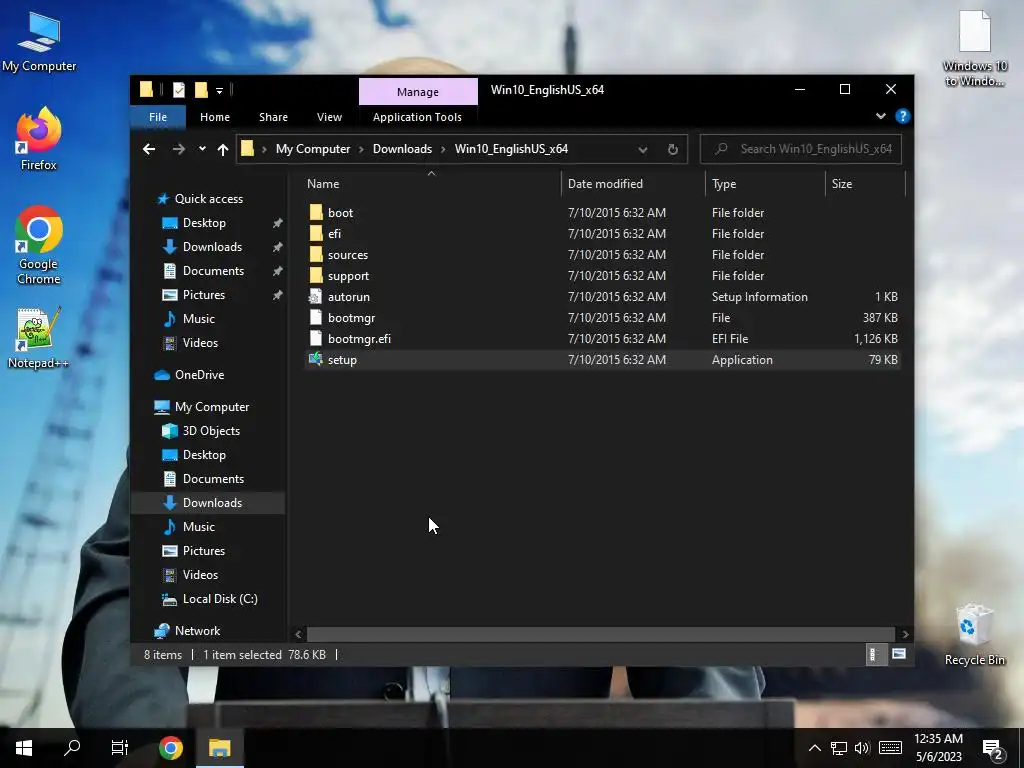Open the recent locations dropdown arrow
The image size is (1024, 768).
pos(202,149)
